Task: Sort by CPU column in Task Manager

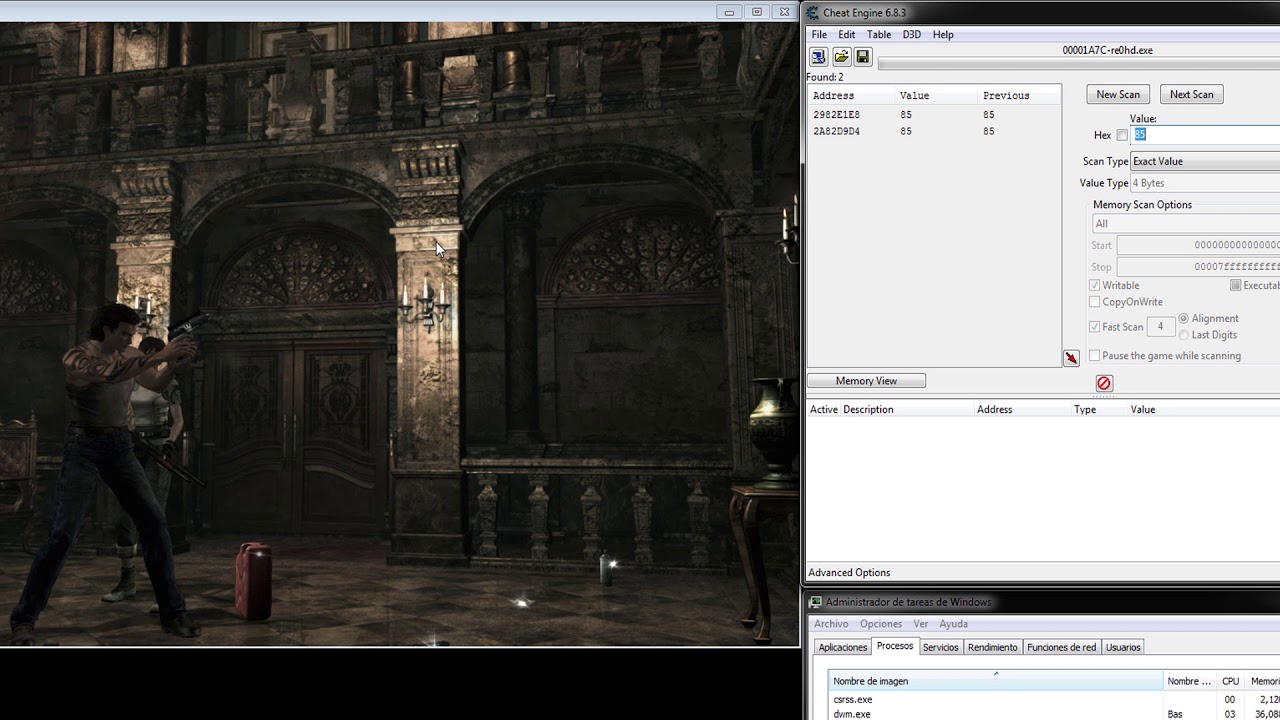Action: point(1232,681)
